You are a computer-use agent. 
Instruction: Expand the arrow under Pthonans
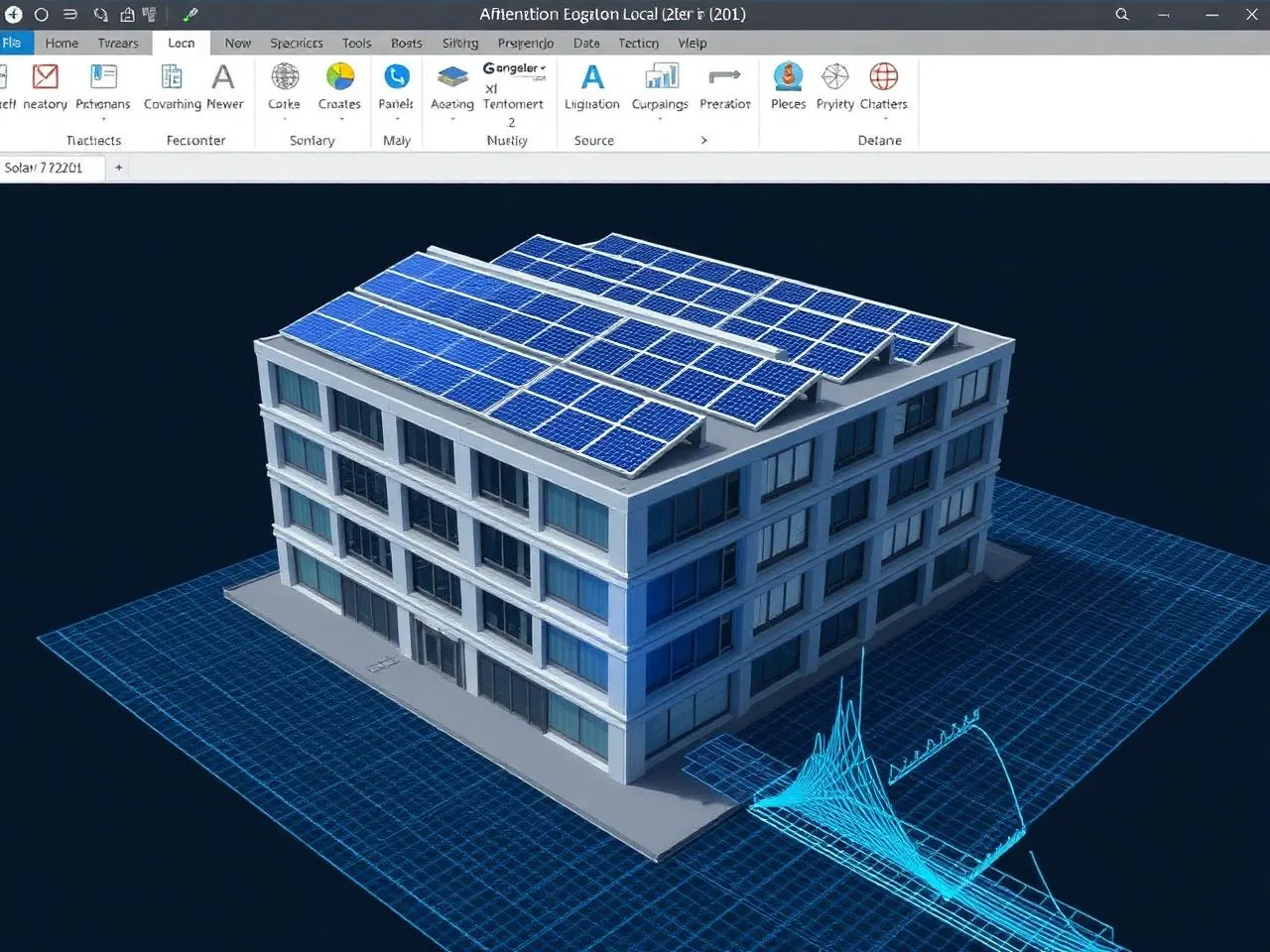103,119
